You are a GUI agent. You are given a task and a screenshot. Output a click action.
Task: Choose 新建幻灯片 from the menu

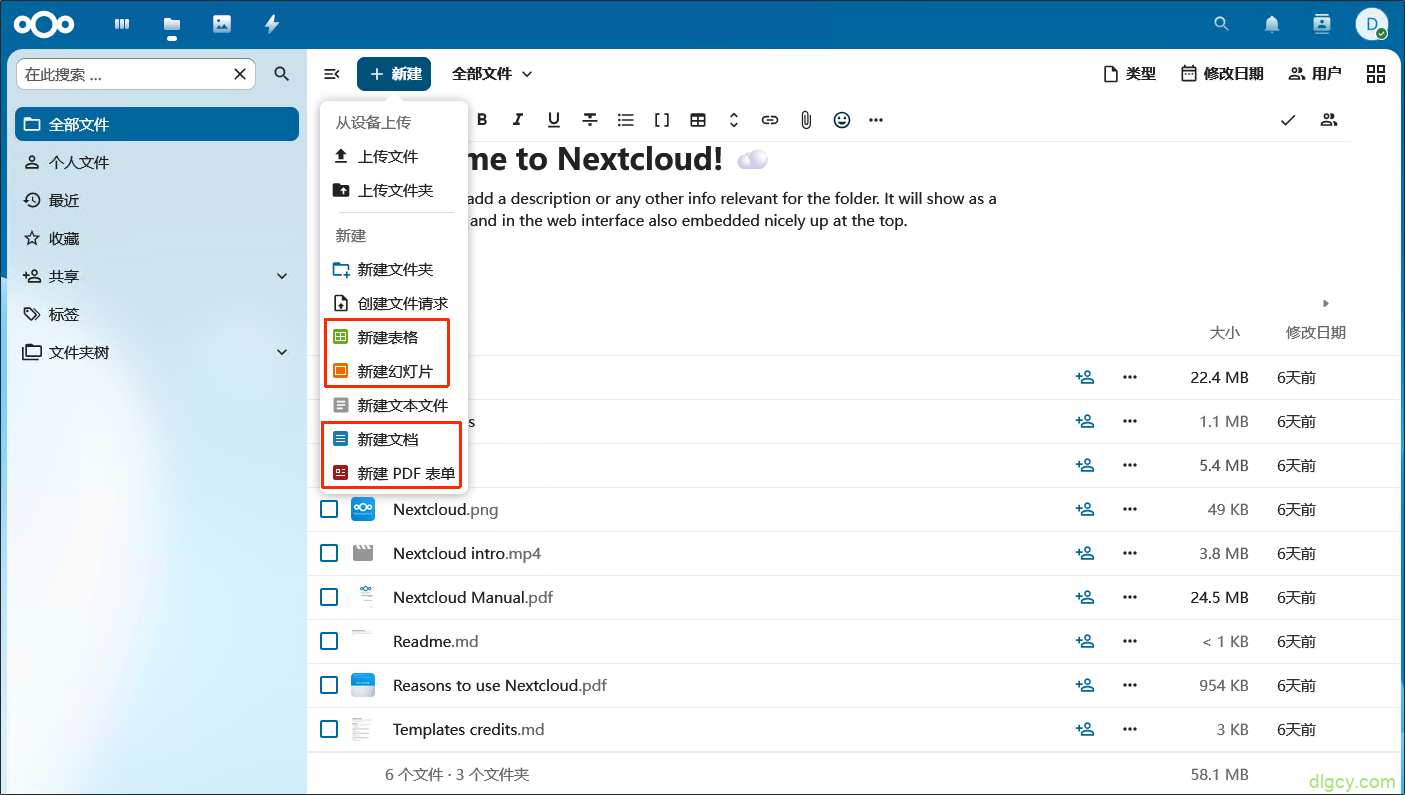click(x=394, y=371)
